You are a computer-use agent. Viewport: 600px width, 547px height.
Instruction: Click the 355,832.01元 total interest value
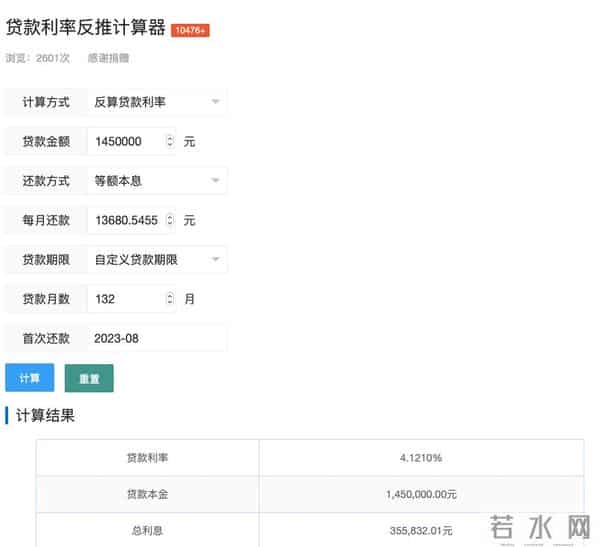tap(421, 531)
